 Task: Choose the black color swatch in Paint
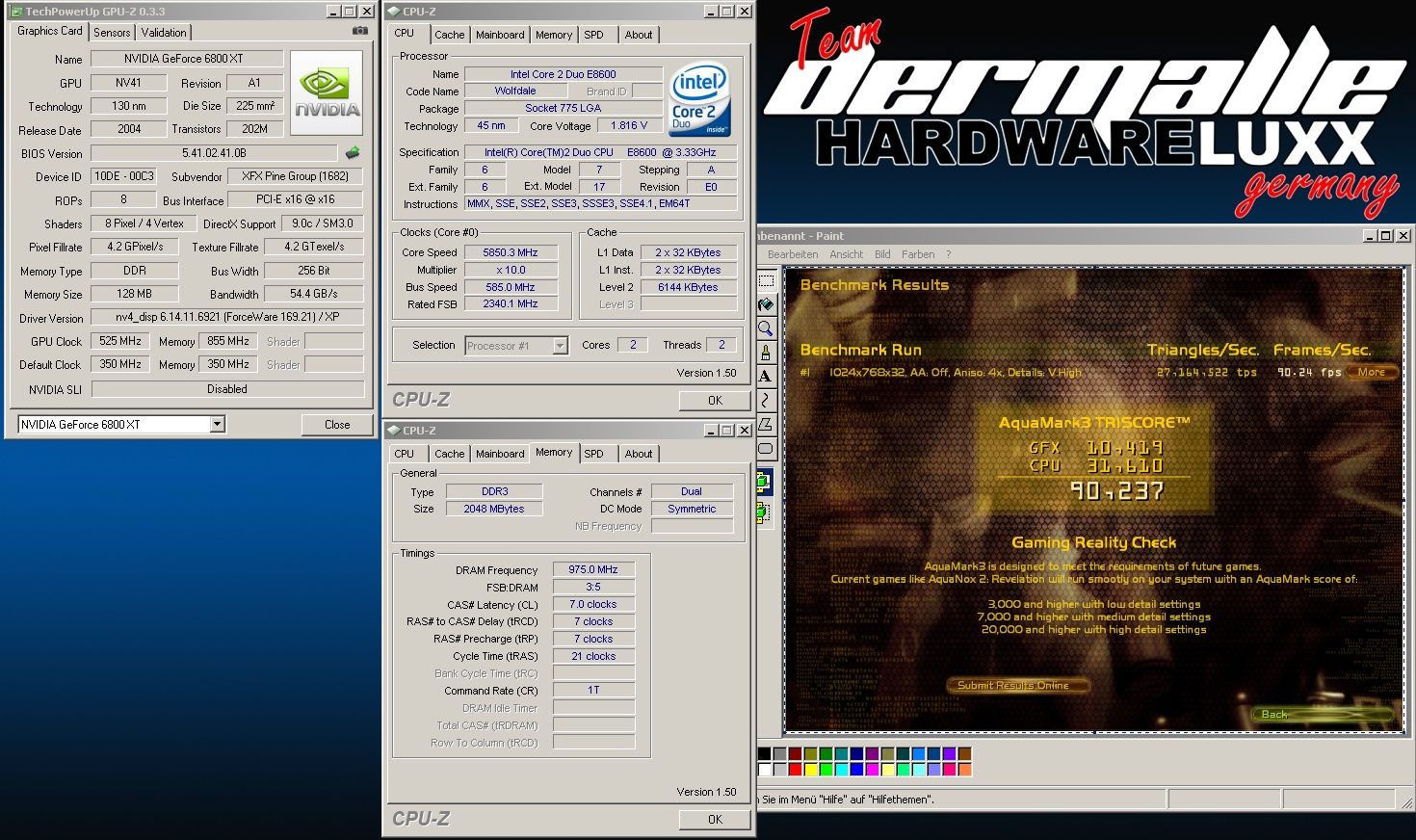click(x=764, y=753)
